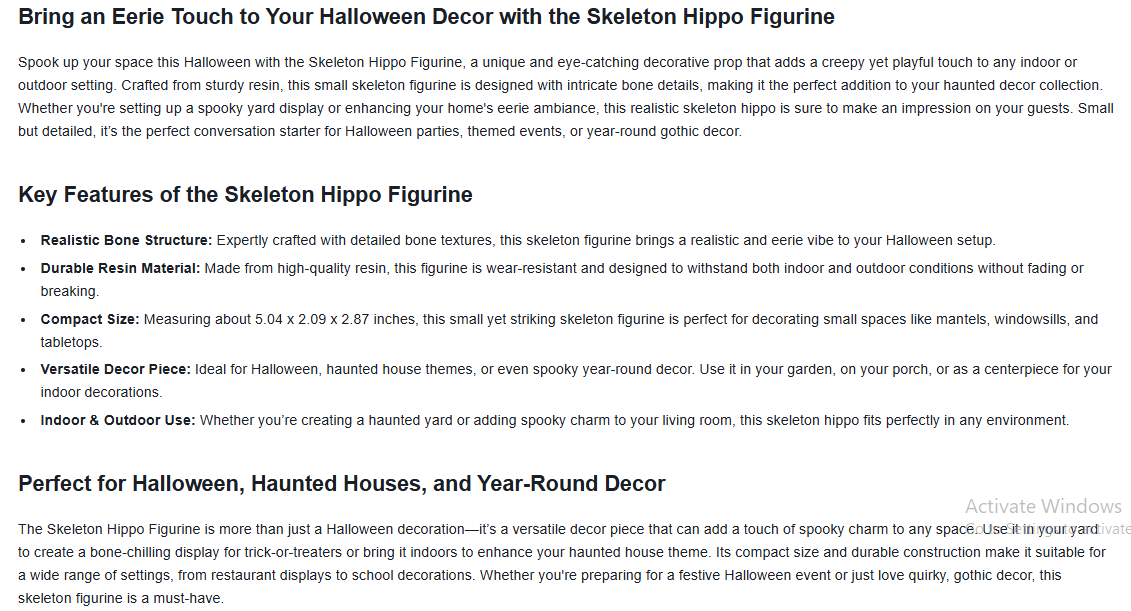Click the bullet dot before 'Realistic Bone Structure'
The height and width of the screenshot is (611, 1131).
(24, 241)
